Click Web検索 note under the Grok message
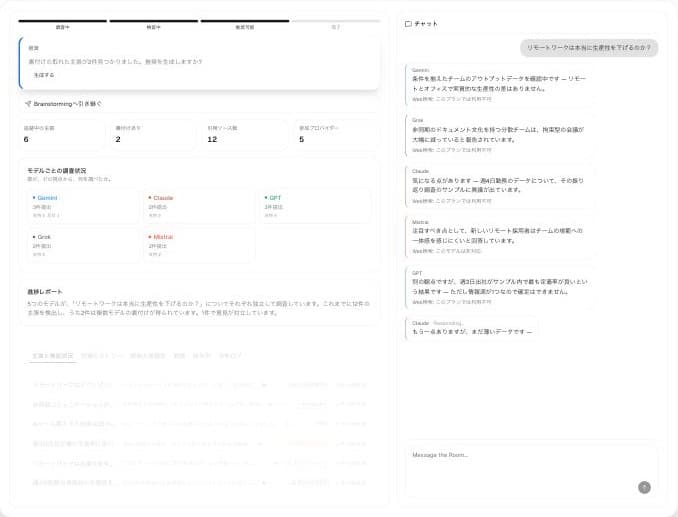 (451, 150)
